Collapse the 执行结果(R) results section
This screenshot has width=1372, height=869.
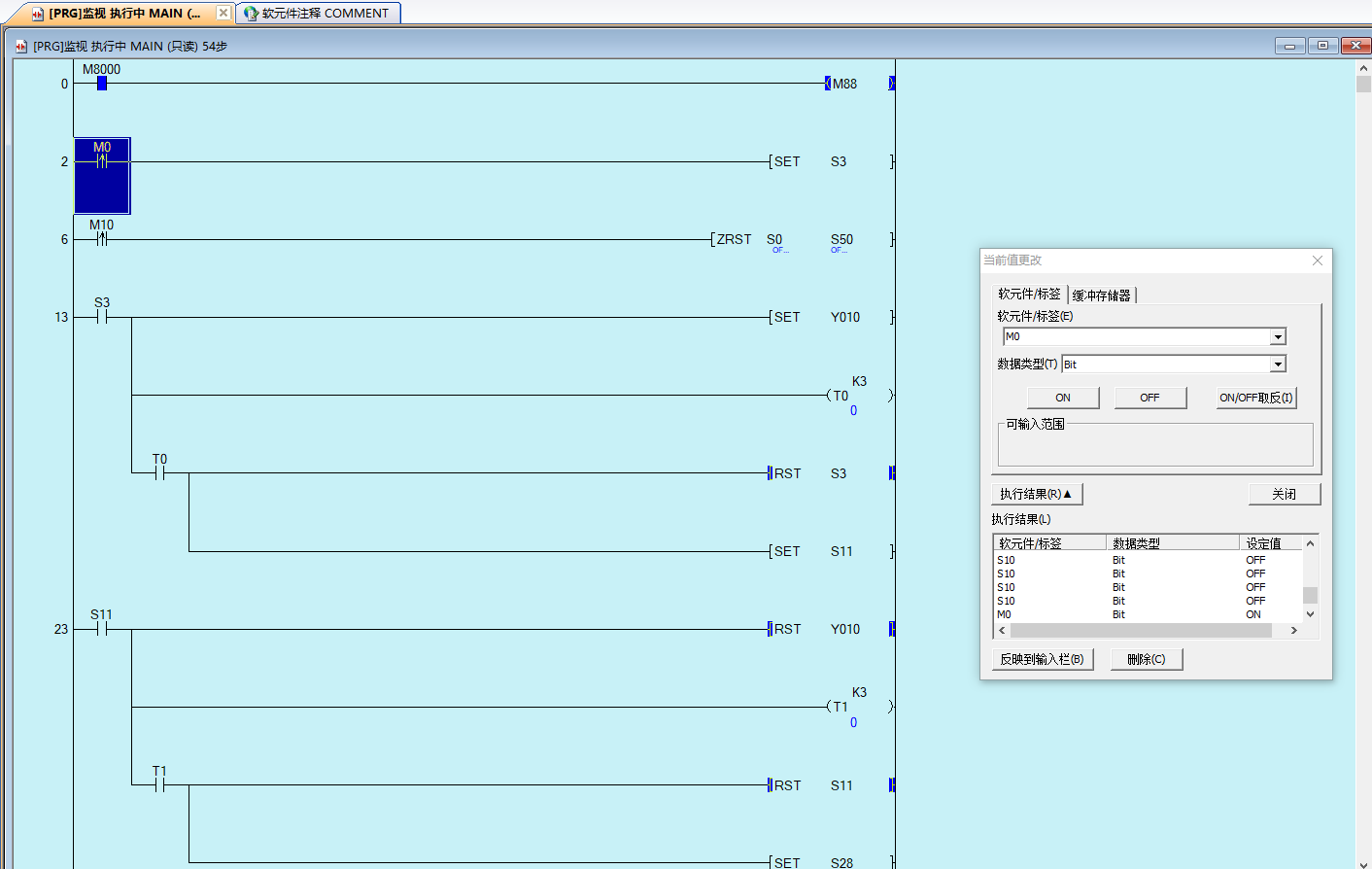1036,494
